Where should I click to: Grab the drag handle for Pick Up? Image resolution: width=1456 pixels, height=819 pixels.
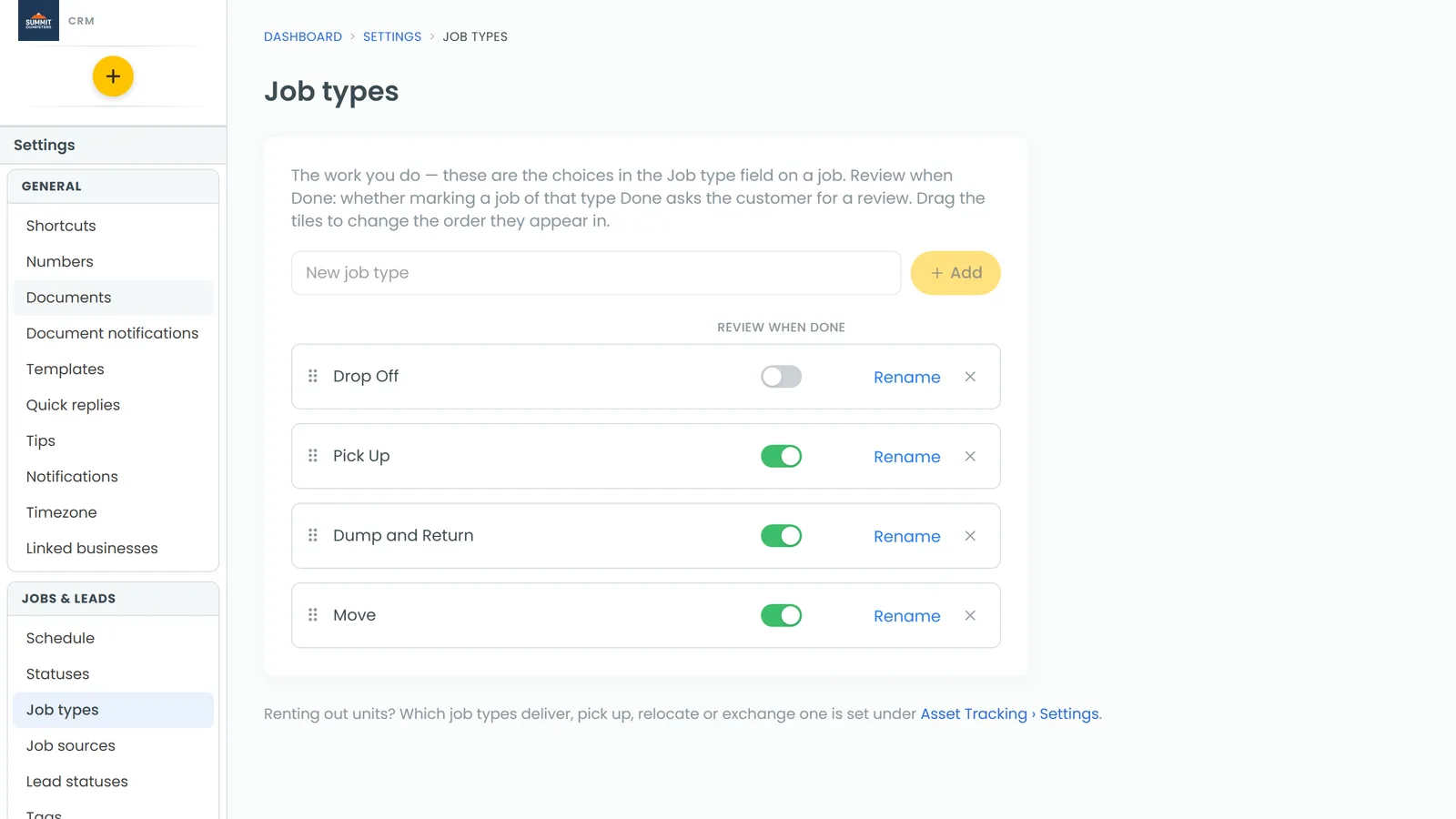pyautogui.click(x=313, y=456)
